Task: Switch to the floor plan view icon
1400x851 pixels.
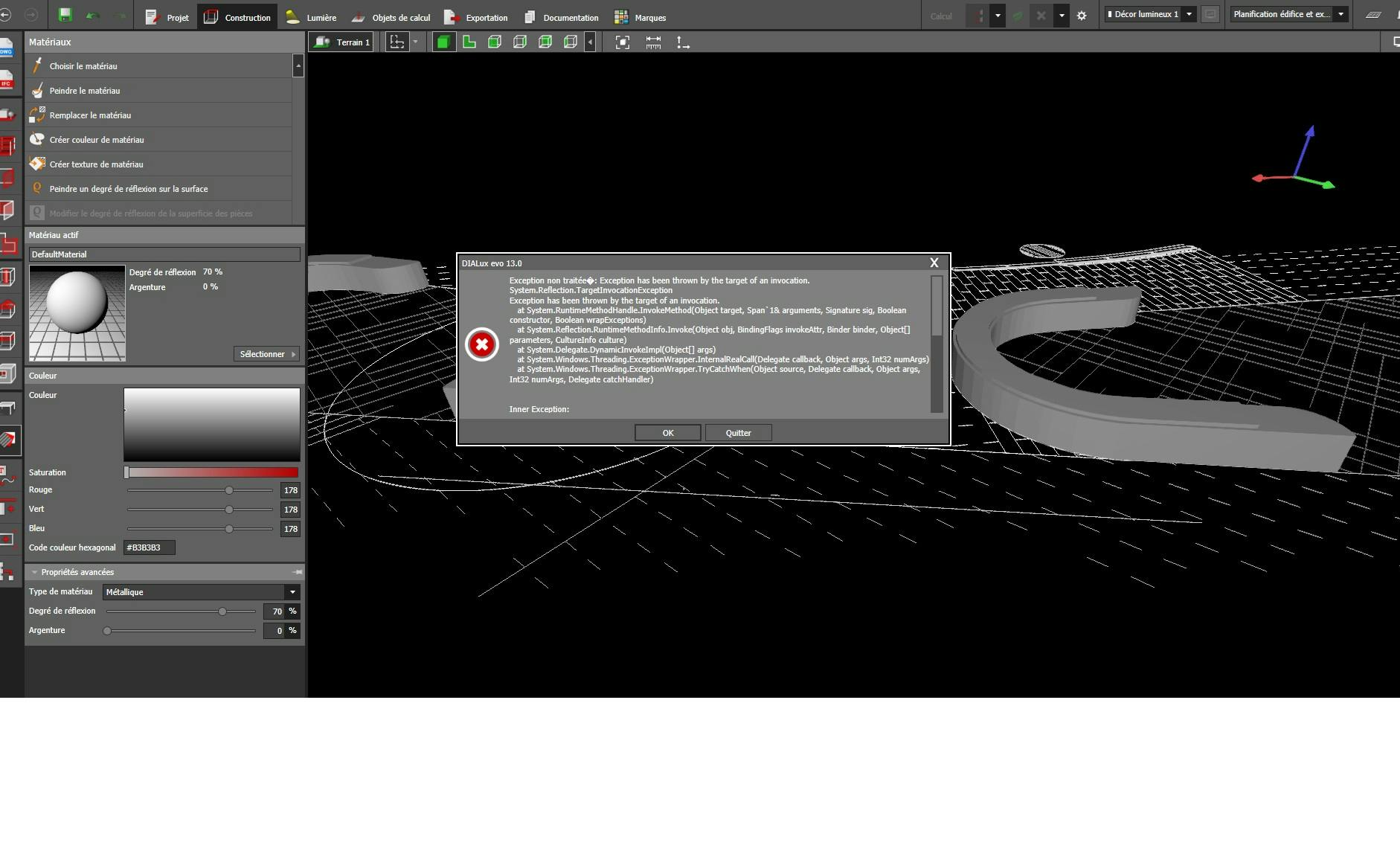Action: 469,42
